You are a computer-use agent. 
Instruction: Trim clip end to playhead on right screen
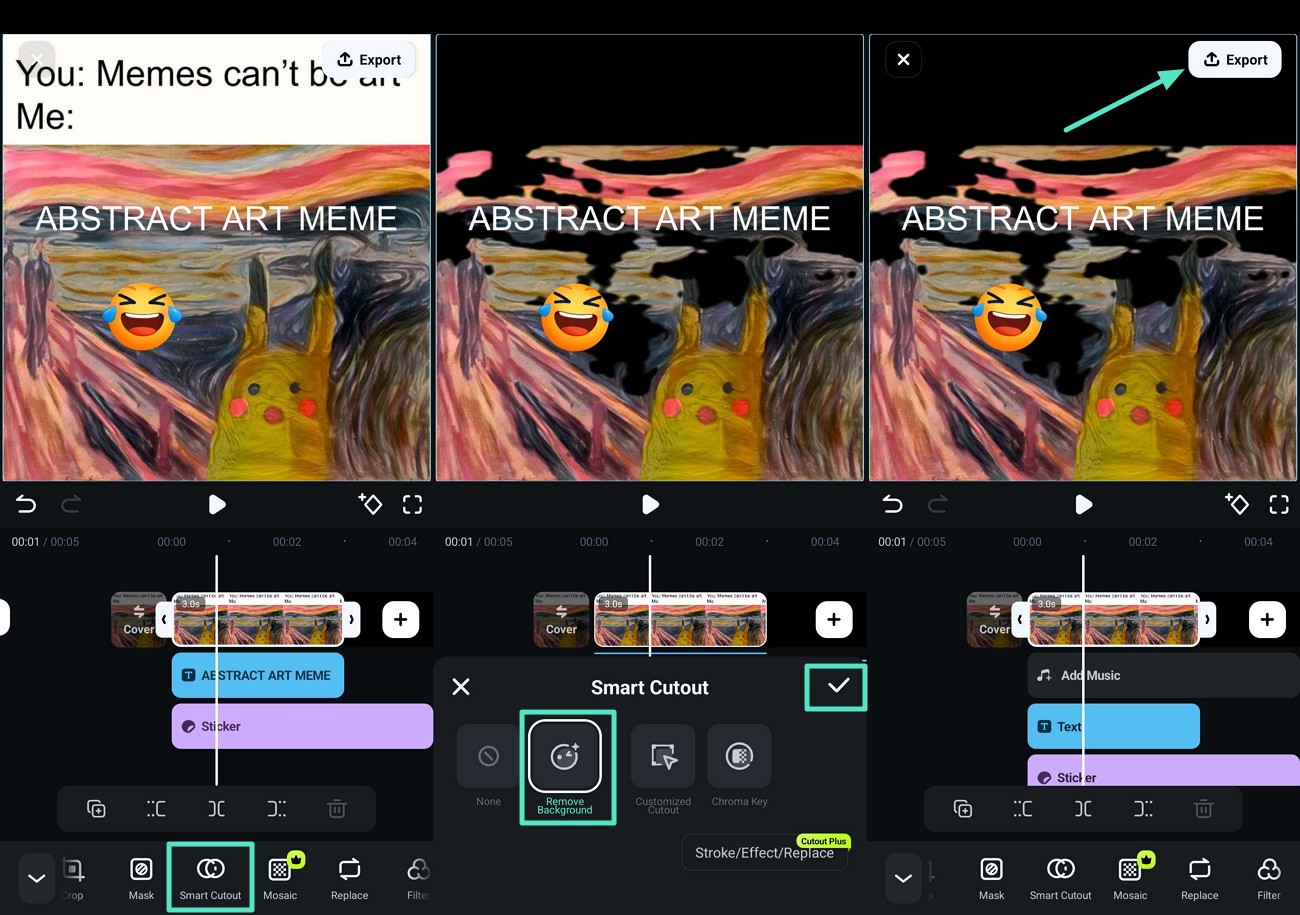point(1143,809)
